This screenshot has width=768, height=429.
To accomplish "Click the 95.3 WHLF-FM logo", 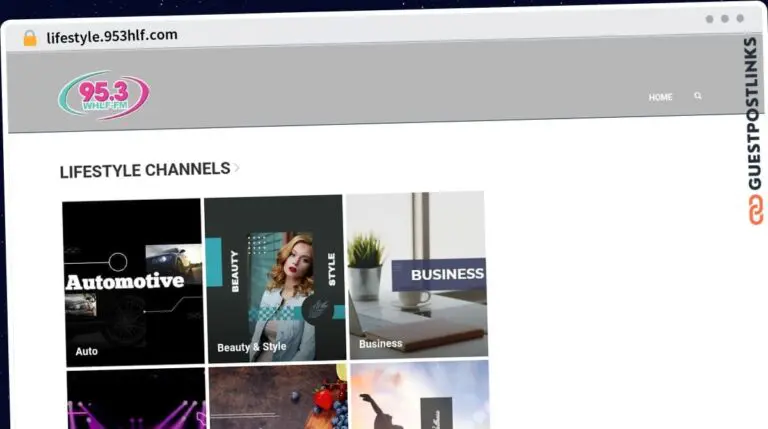I will 104,95.
